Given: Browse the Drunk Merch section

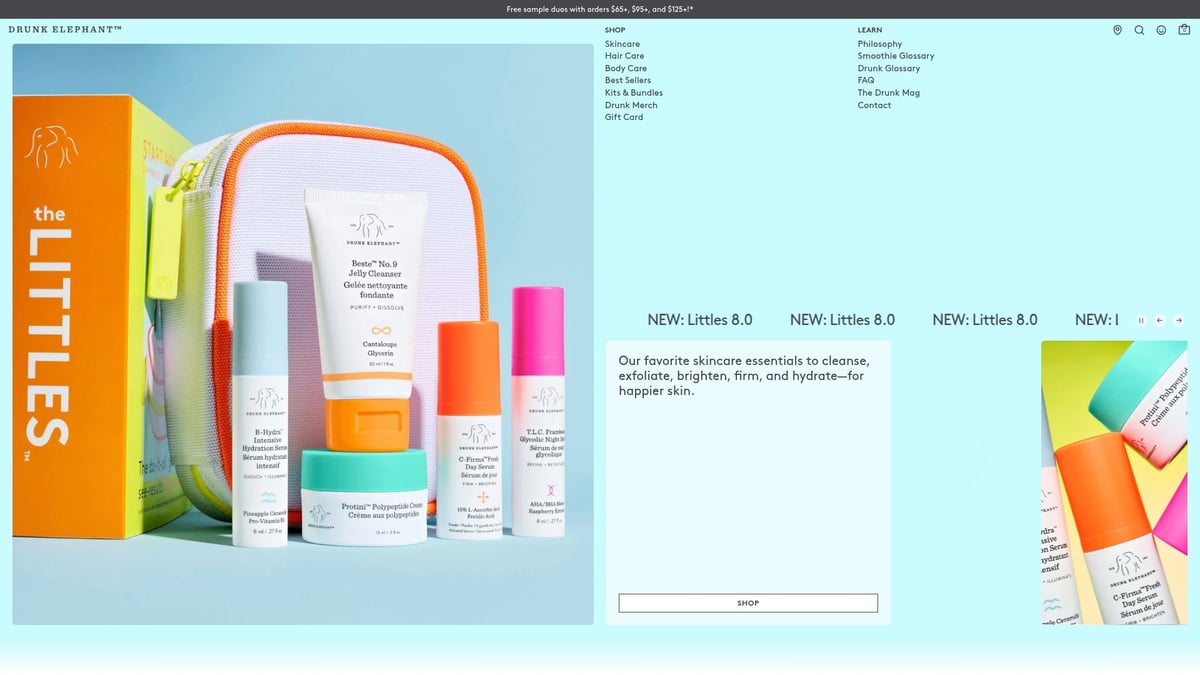Looking at the screenshot, I should (x=631, y=104).
